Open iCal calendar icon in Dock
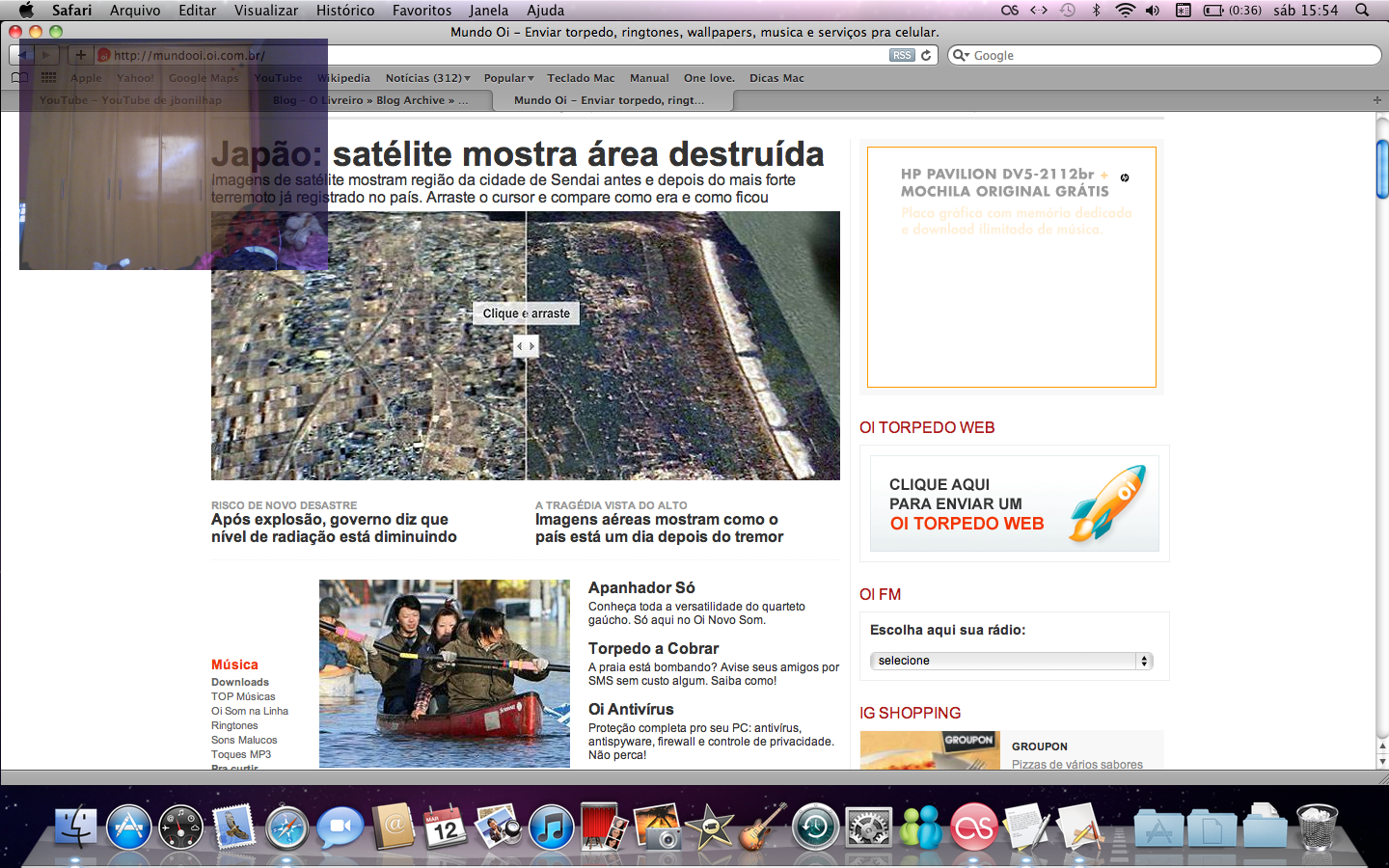The image size is (1389, 868). coord(445,827)
